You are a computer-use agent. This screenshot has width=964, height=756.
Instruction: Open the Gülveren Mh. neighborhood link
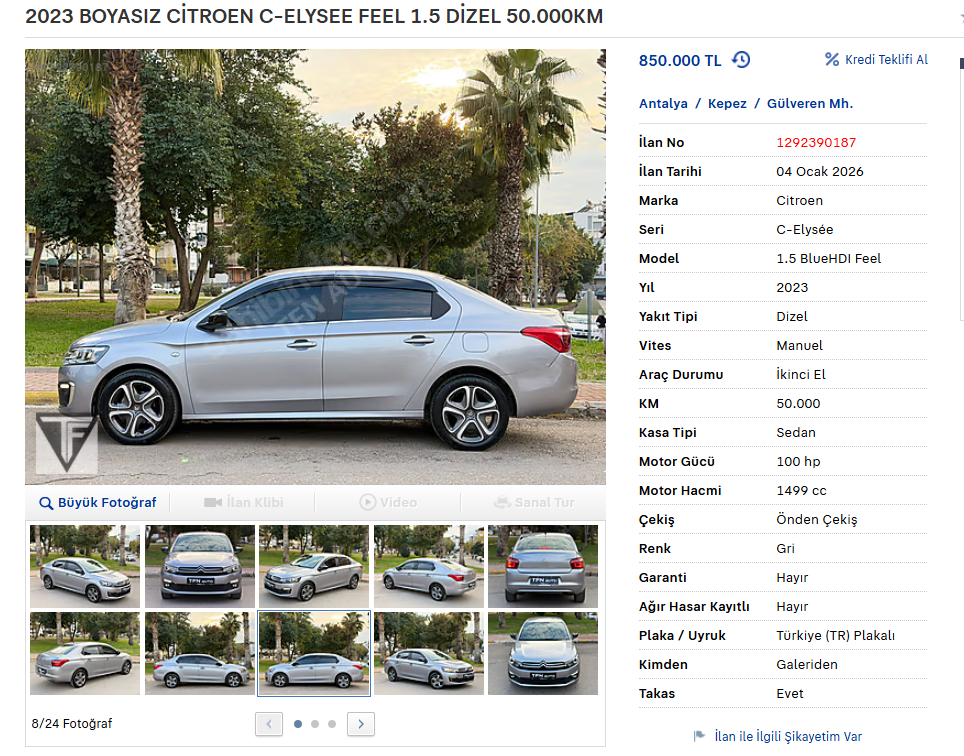click(x=810, y=103)
